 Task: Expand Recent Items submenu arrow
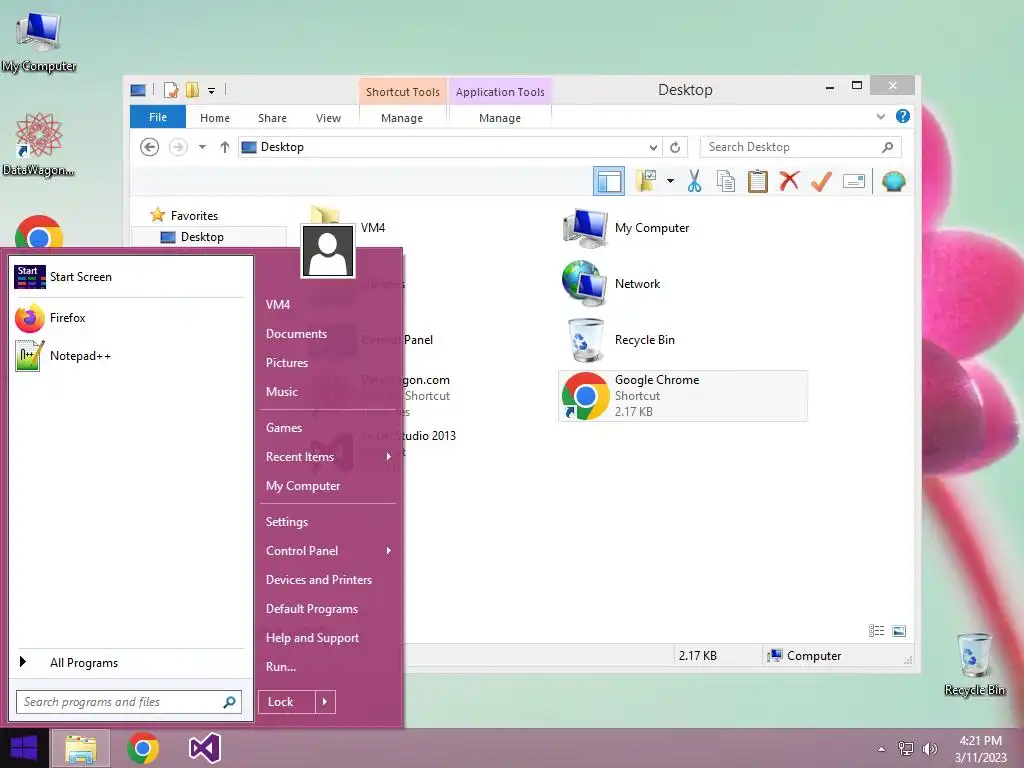tap(389, 456)
